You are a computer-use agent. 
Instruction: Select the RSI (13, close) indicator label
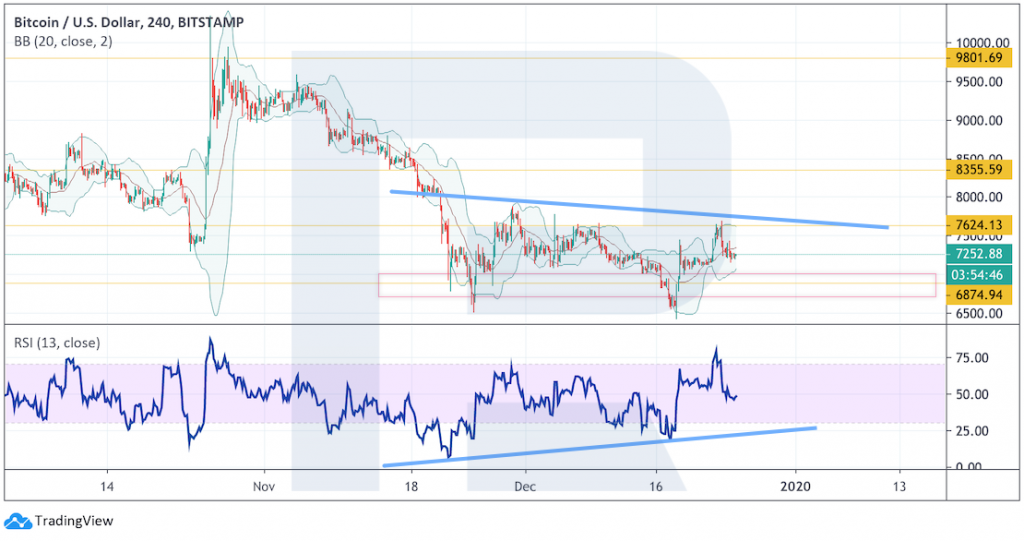pyautogui.click(x=57, y=342)
